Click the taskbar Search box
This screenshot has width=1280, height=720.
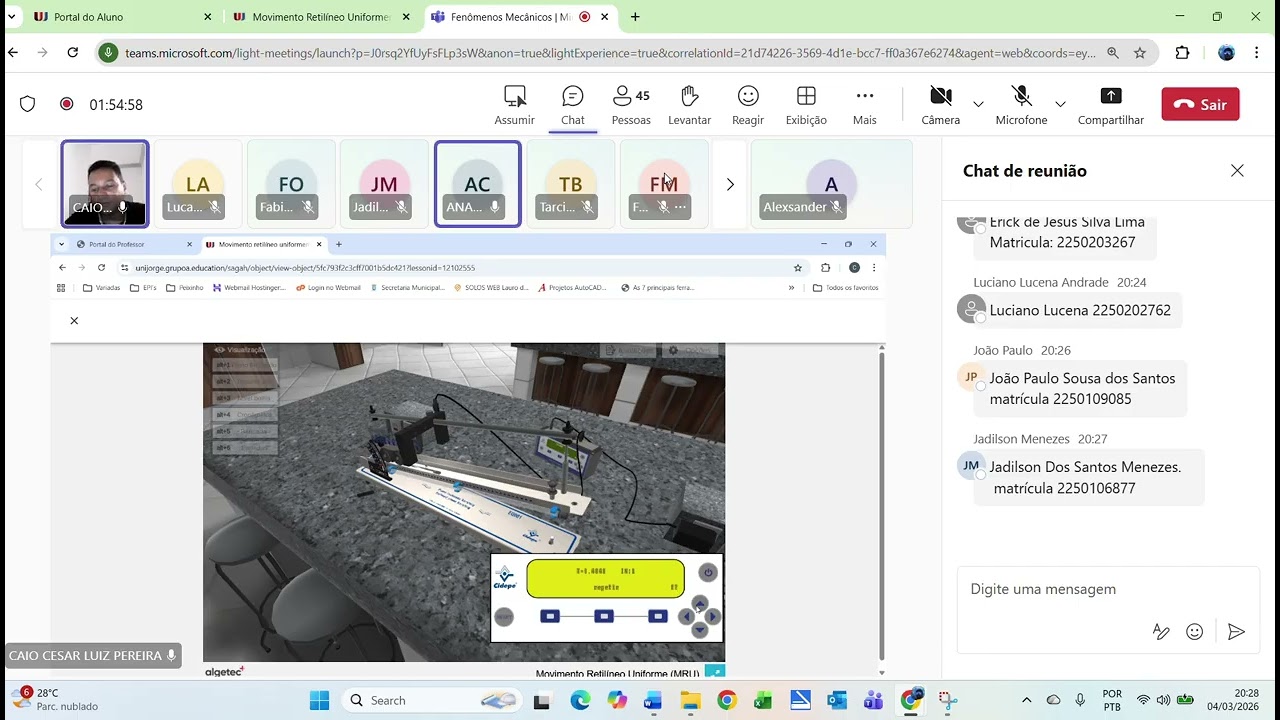[x=432, y=700]
